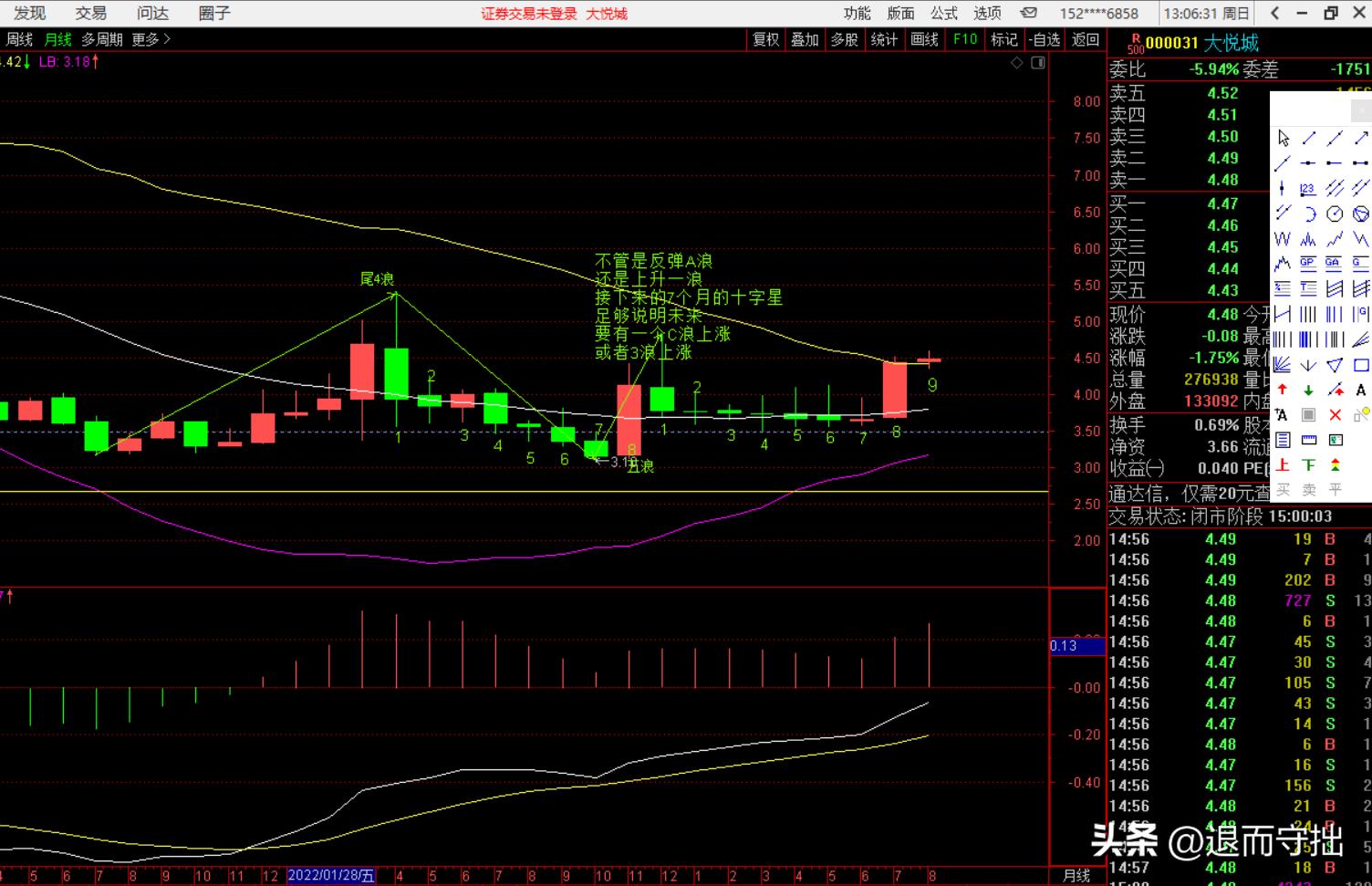Click the 叠加 overlay button
This screenshot has height=886, width=1372.
[806, 39]
